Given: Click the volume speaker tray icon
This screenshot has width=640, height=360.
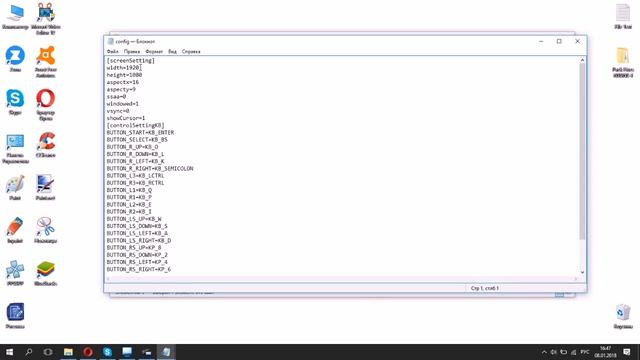Looking at the screenshot, I should click(x=554, y=352).
